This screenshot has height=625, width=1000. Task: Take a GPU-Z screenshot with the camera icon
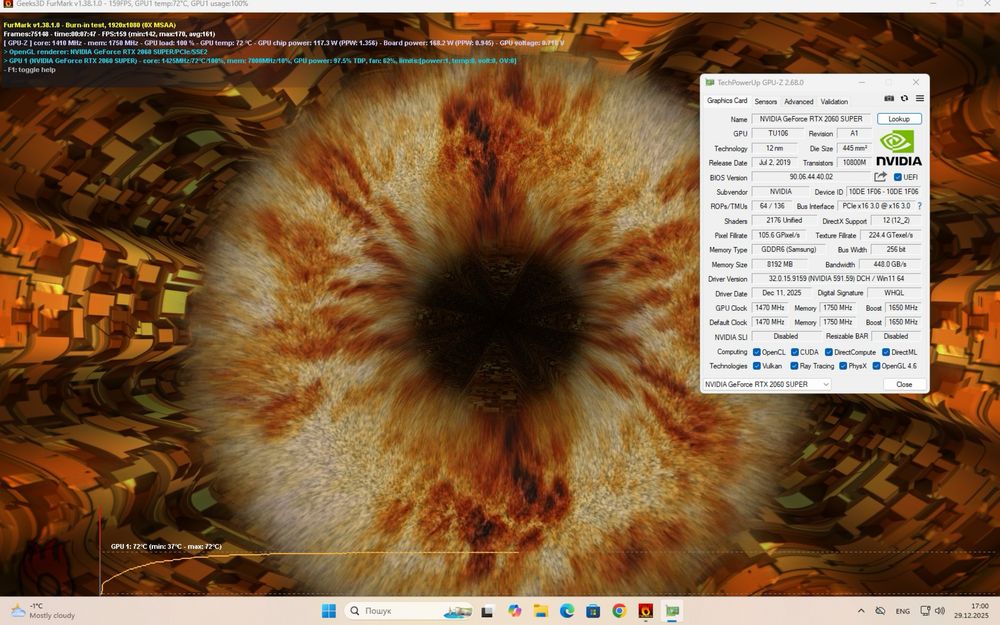[889, 98]
